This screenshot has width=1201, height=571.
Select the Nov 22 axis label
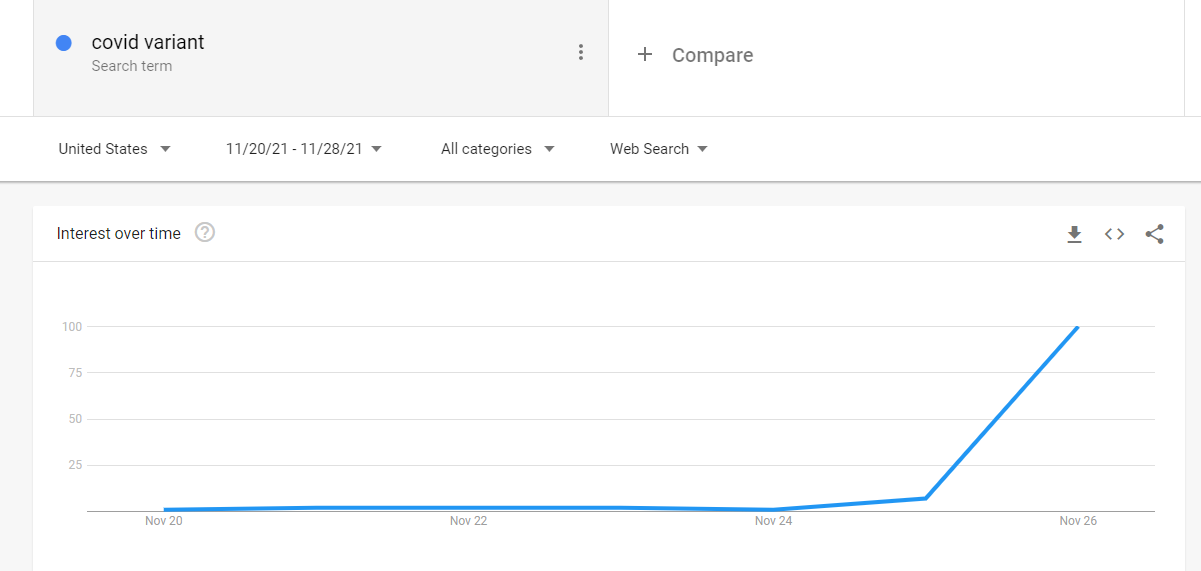point(468,521)
